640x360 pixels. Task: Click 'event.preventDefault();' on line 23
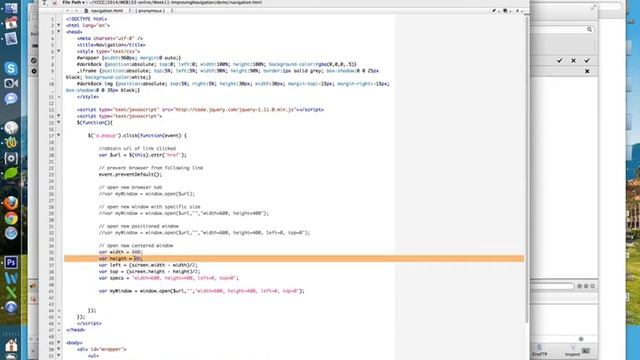pos(130,174)
